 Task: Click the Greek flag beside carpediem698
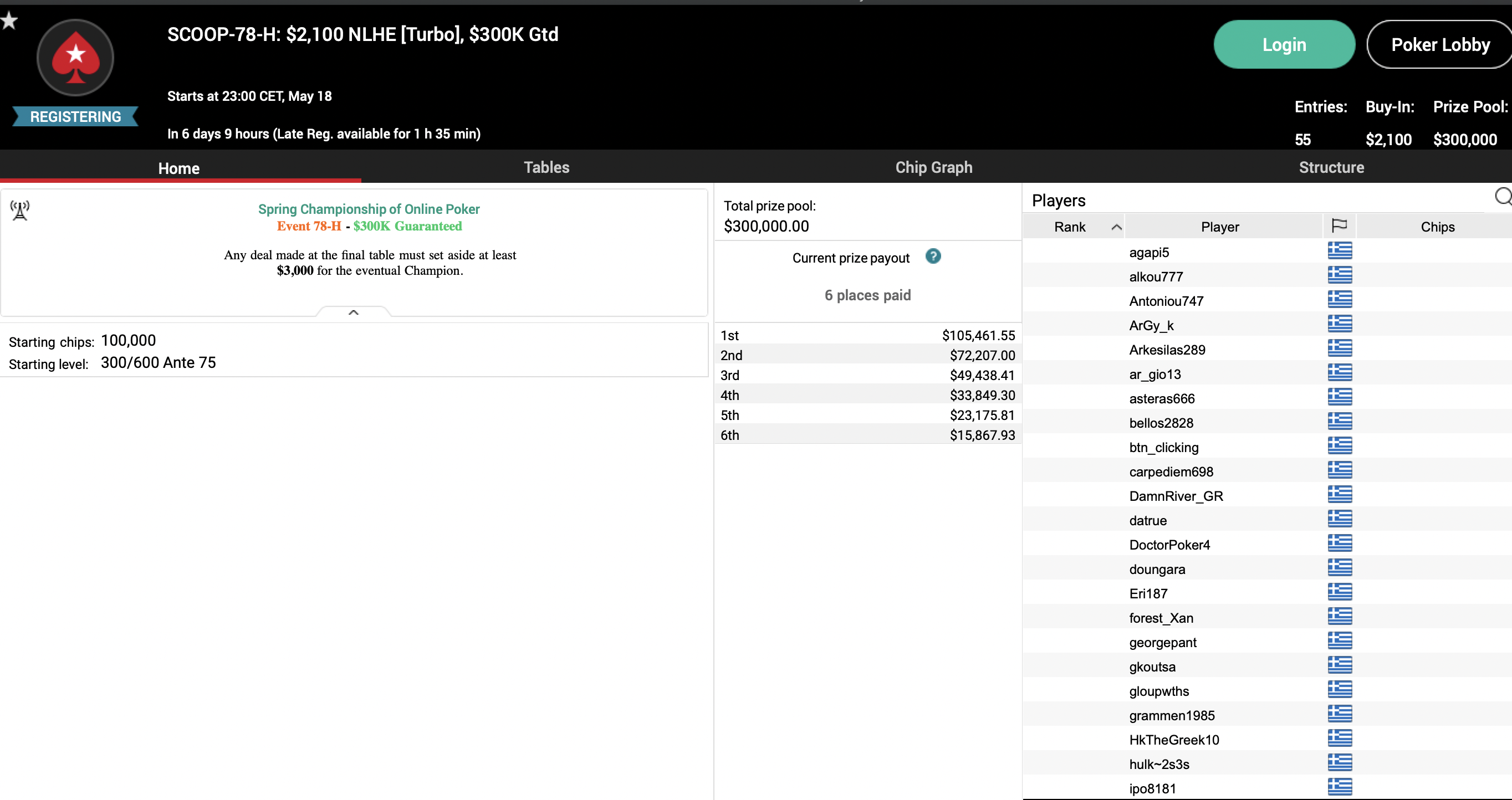click(x=1340, y=470)
